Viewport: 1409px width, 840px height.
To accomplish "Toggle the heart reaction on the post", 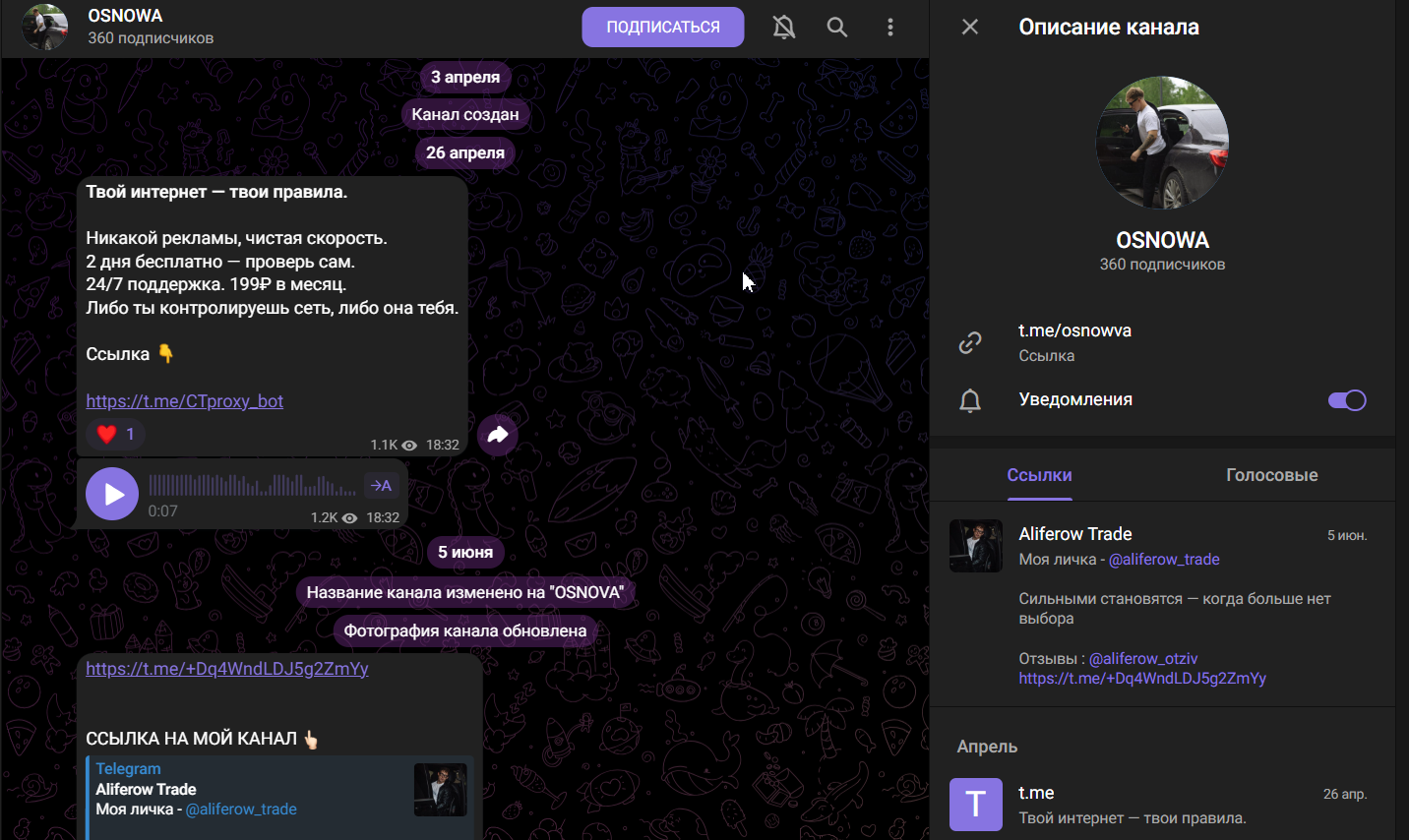I will click(x=115, y=434).
